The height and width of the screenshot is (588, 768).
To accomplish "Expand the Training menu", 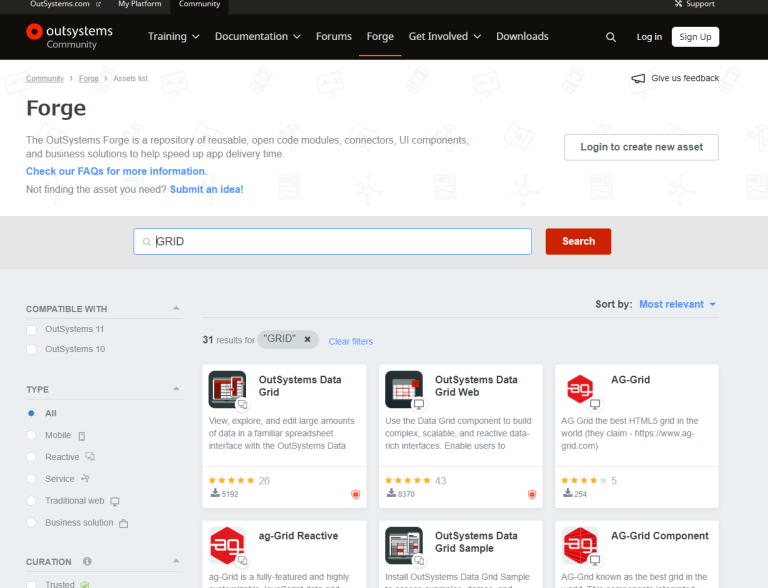I will pos(173,37).
